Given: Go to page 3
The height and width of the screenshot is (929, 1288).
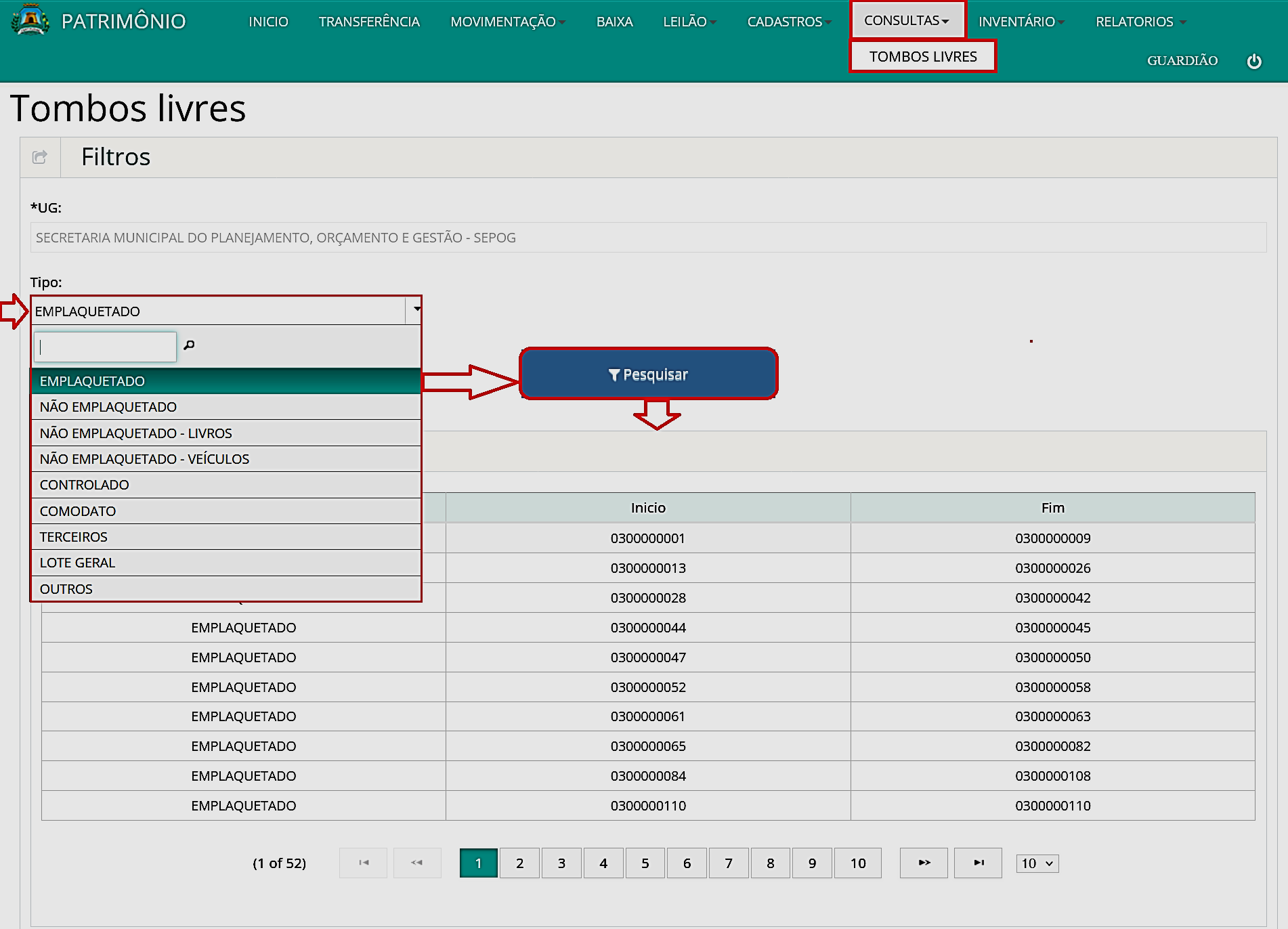Looking at the screenshot, I should point(561,863).
